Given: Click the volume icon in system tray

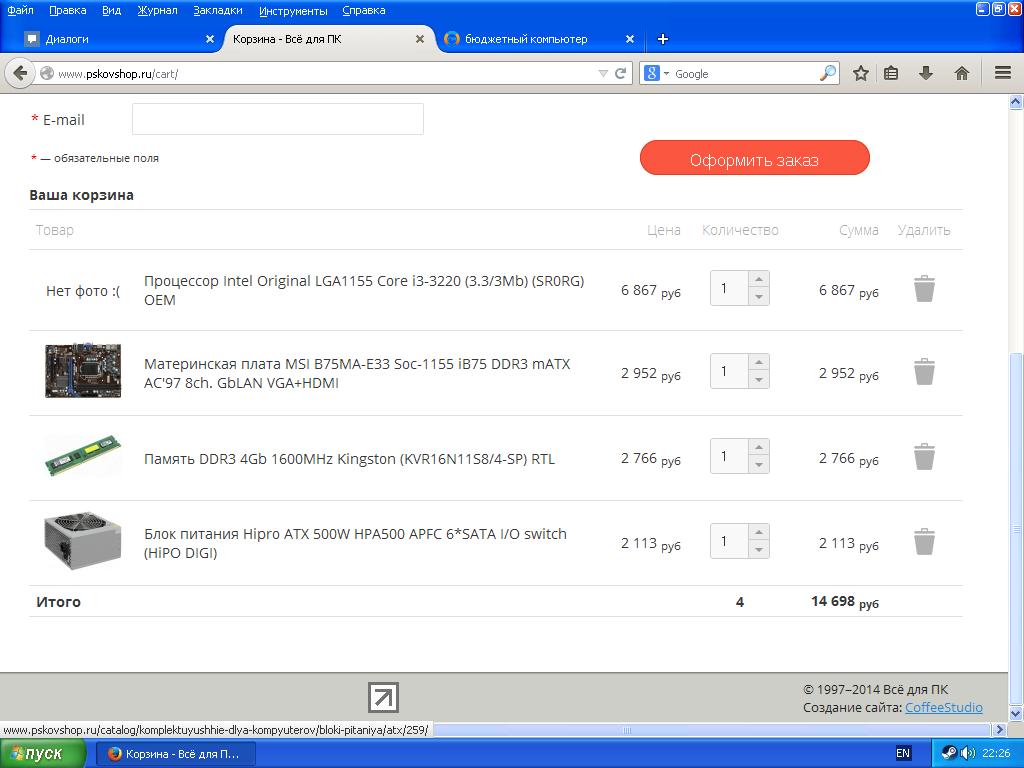Looking at the screenshot, I should click(x=968, y=753).
